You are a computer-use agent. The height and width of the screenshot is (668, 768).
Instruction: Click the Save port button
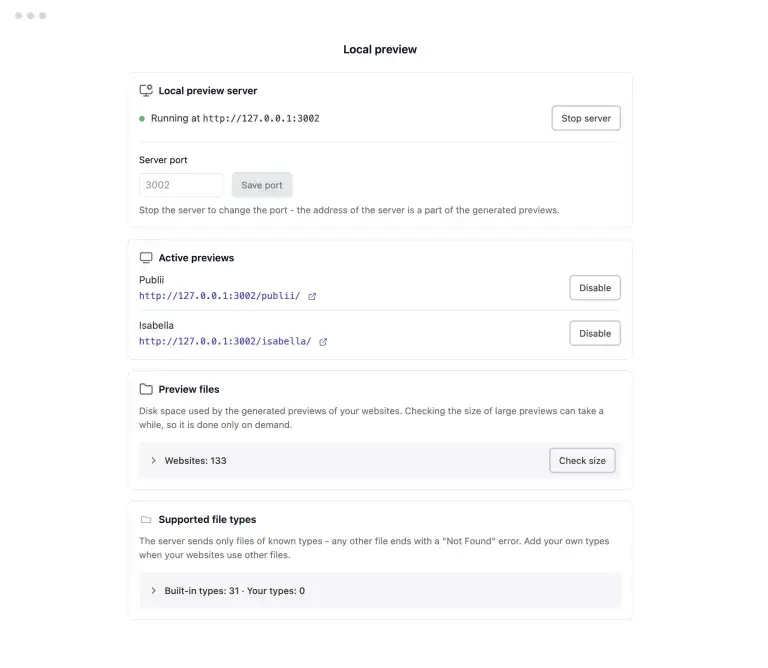click(x=262, y=185)
